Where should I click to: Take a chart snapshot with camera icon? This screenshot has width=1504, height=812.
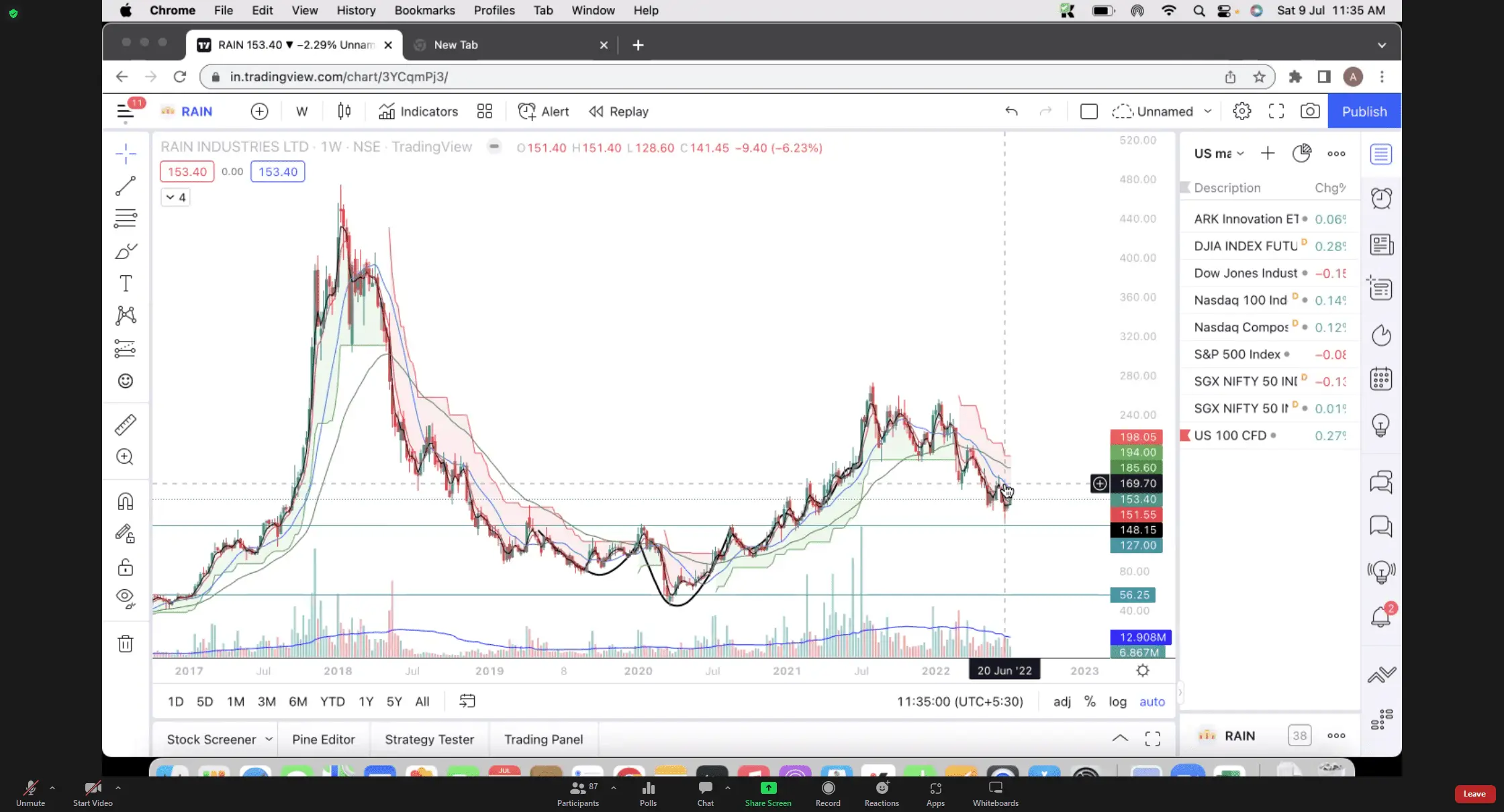1309,111
